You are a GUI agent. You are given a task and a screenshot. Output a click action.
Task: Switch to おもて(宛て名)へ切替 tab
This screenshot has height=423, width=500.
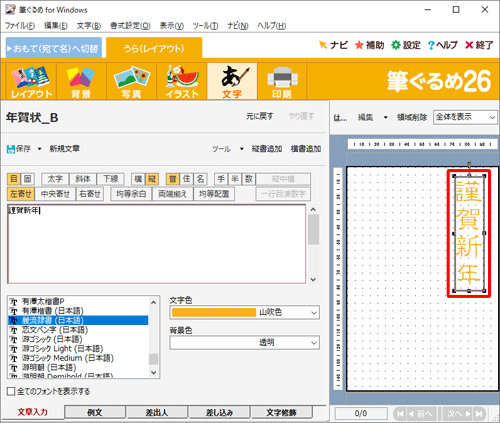[x=54, y=48]
